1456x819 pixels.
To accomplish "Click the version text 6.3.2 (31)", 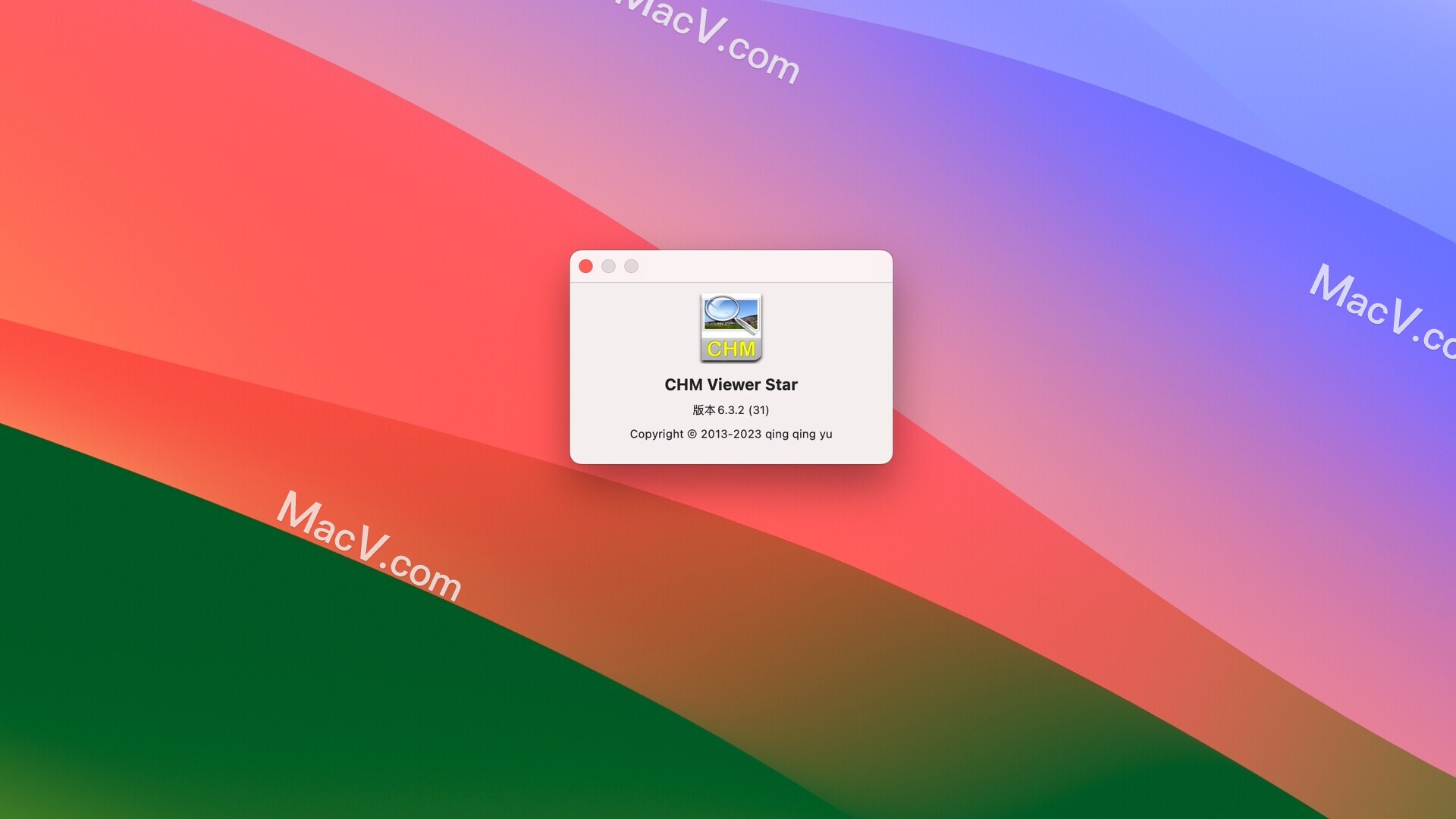I will click(731, 410).
